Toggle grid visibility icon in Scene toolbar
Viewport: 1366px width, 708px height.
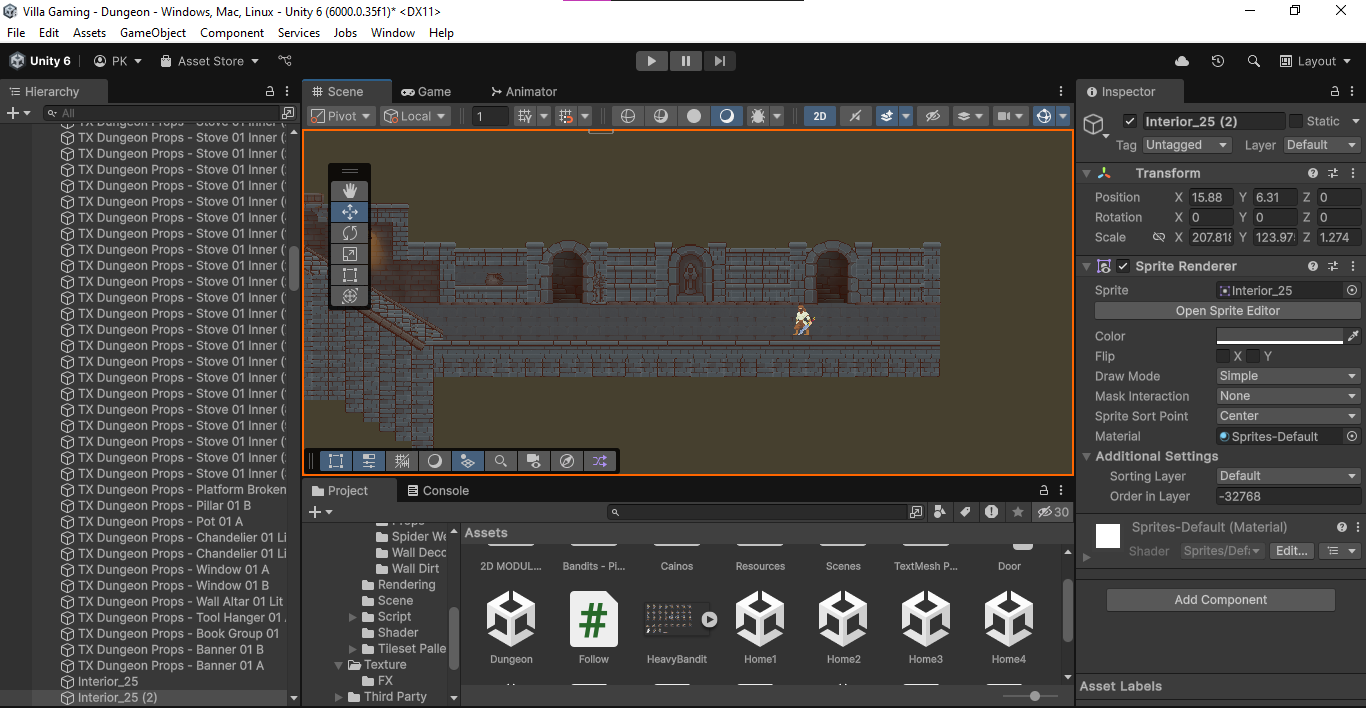tap(525, 116)
